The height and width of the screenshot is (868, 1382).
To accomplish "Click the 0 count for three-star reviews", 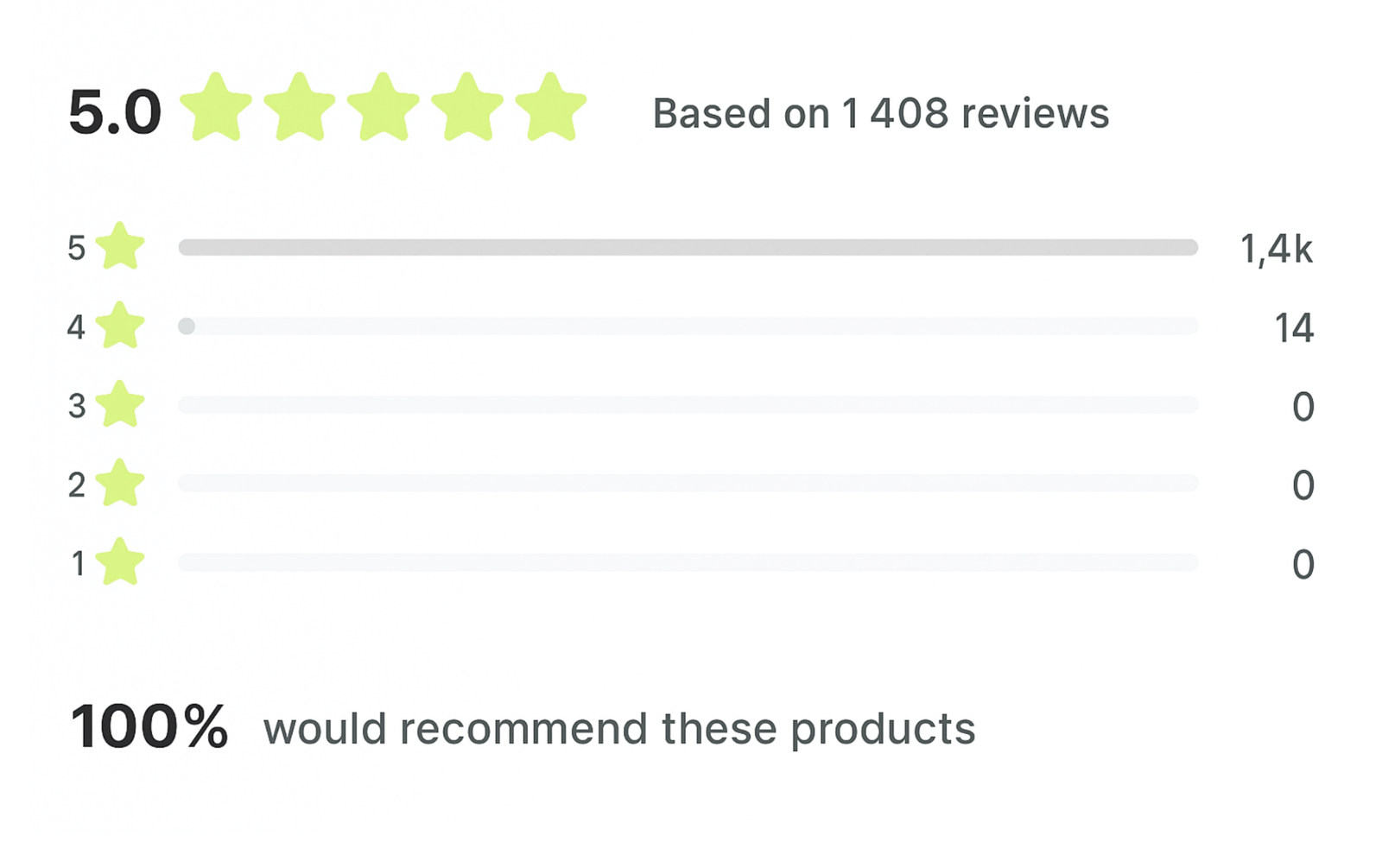I will coord(1303,407).
